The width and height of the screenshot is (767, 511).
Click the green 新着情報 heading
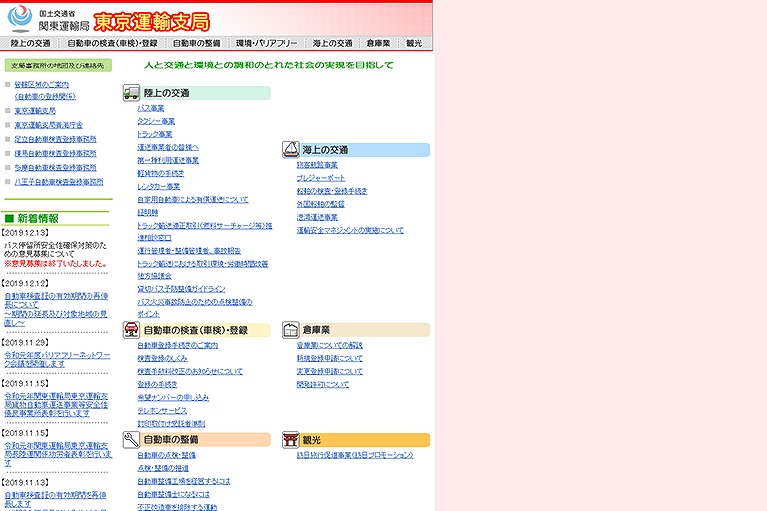point(38,218)
